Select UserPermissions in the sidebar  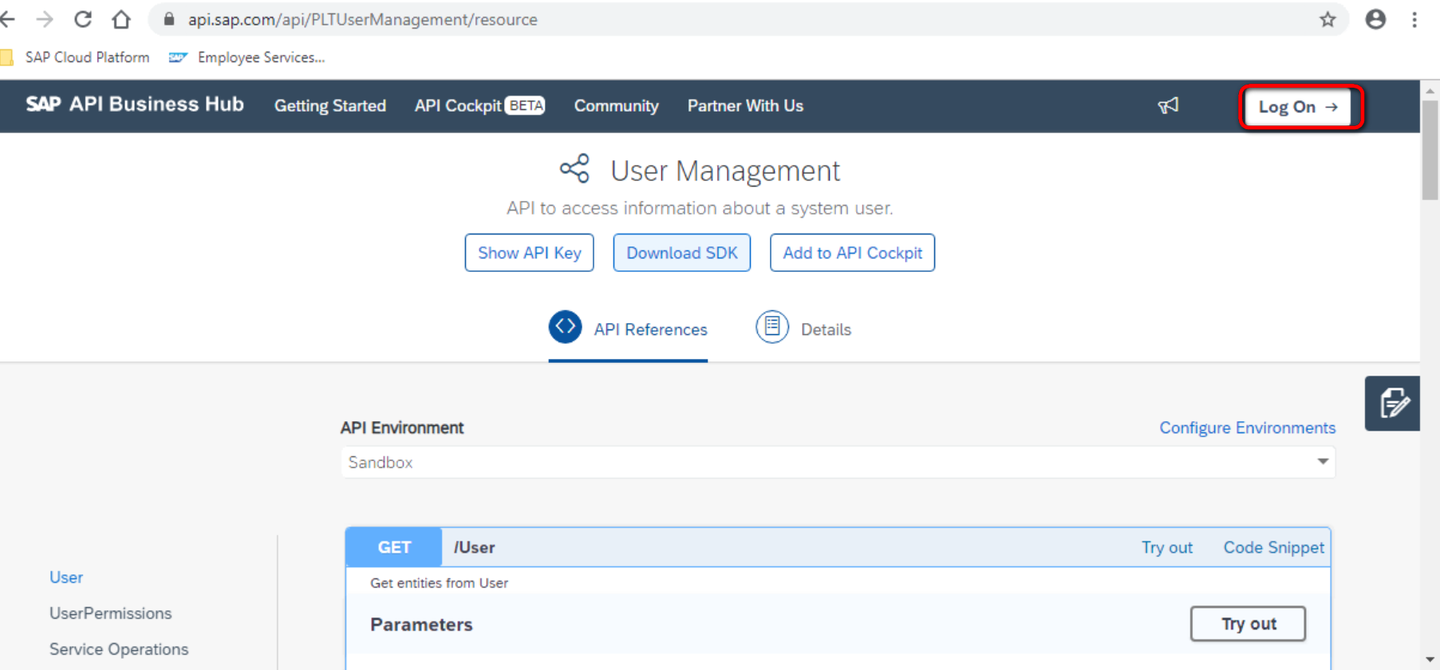[x=110, y=613]
